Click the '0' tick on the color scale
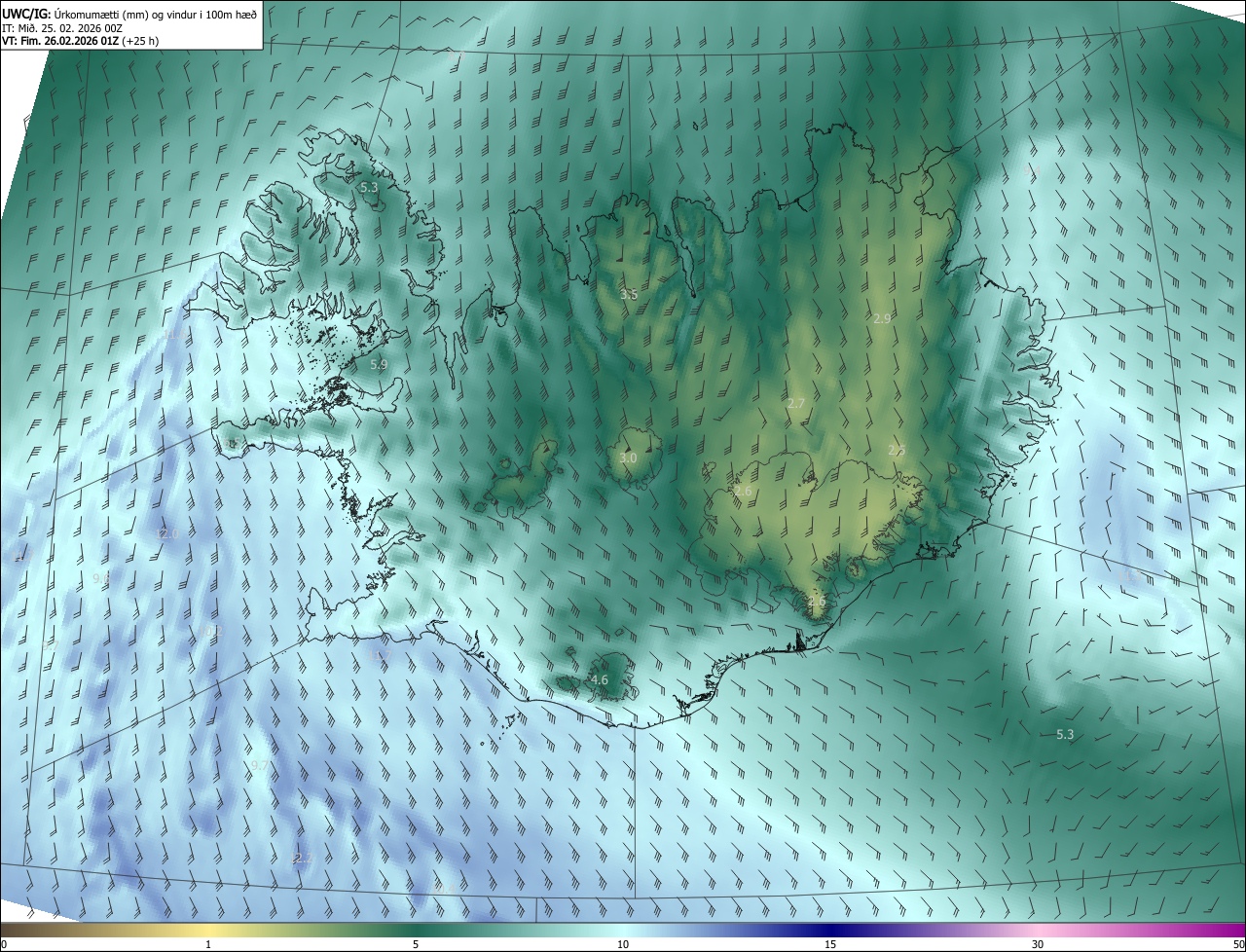Screen dimensions: 1246x952 (4, 945)
